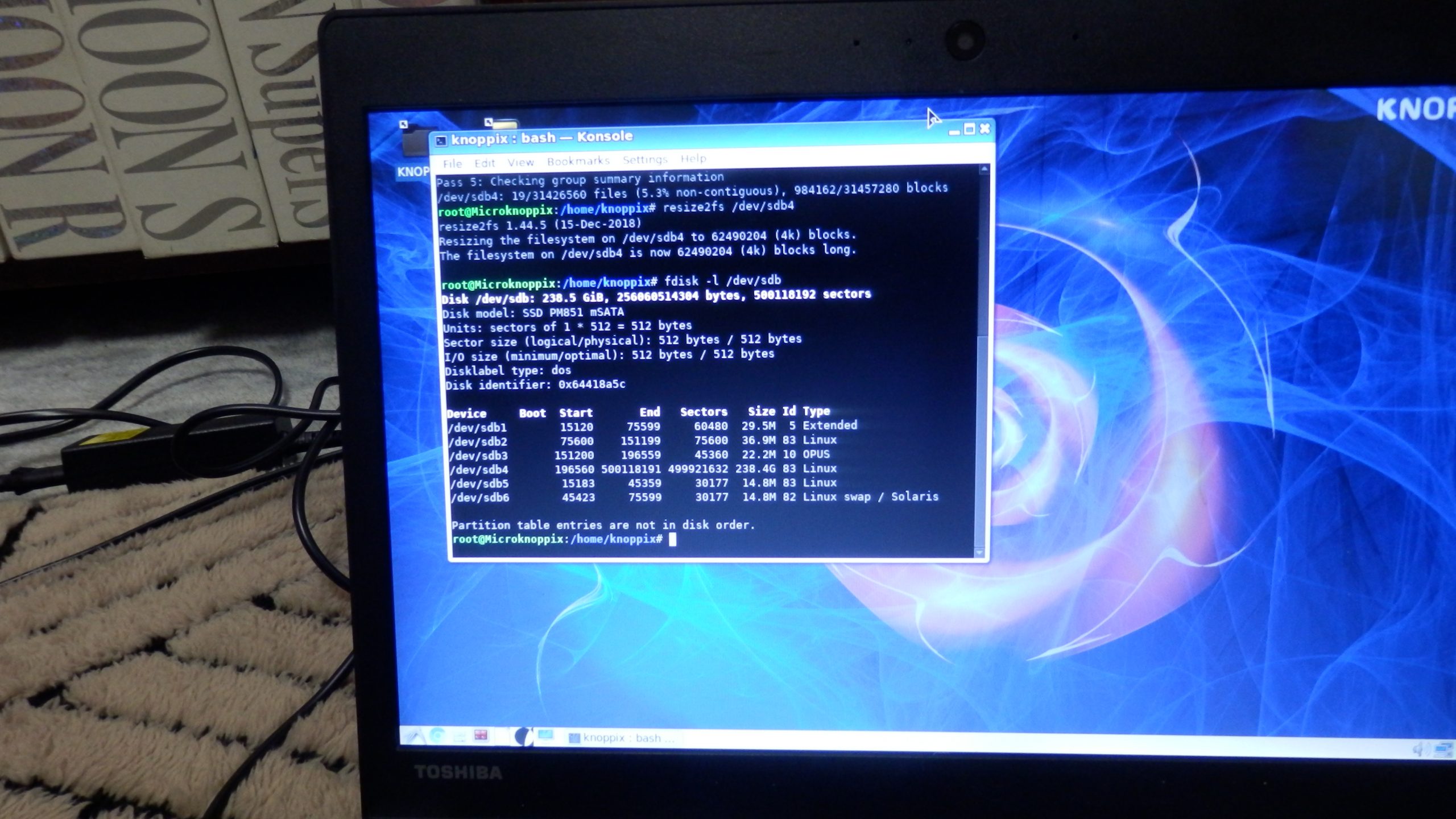
Task: Click the show desktop monitor icon
Action: click(545, 736)
